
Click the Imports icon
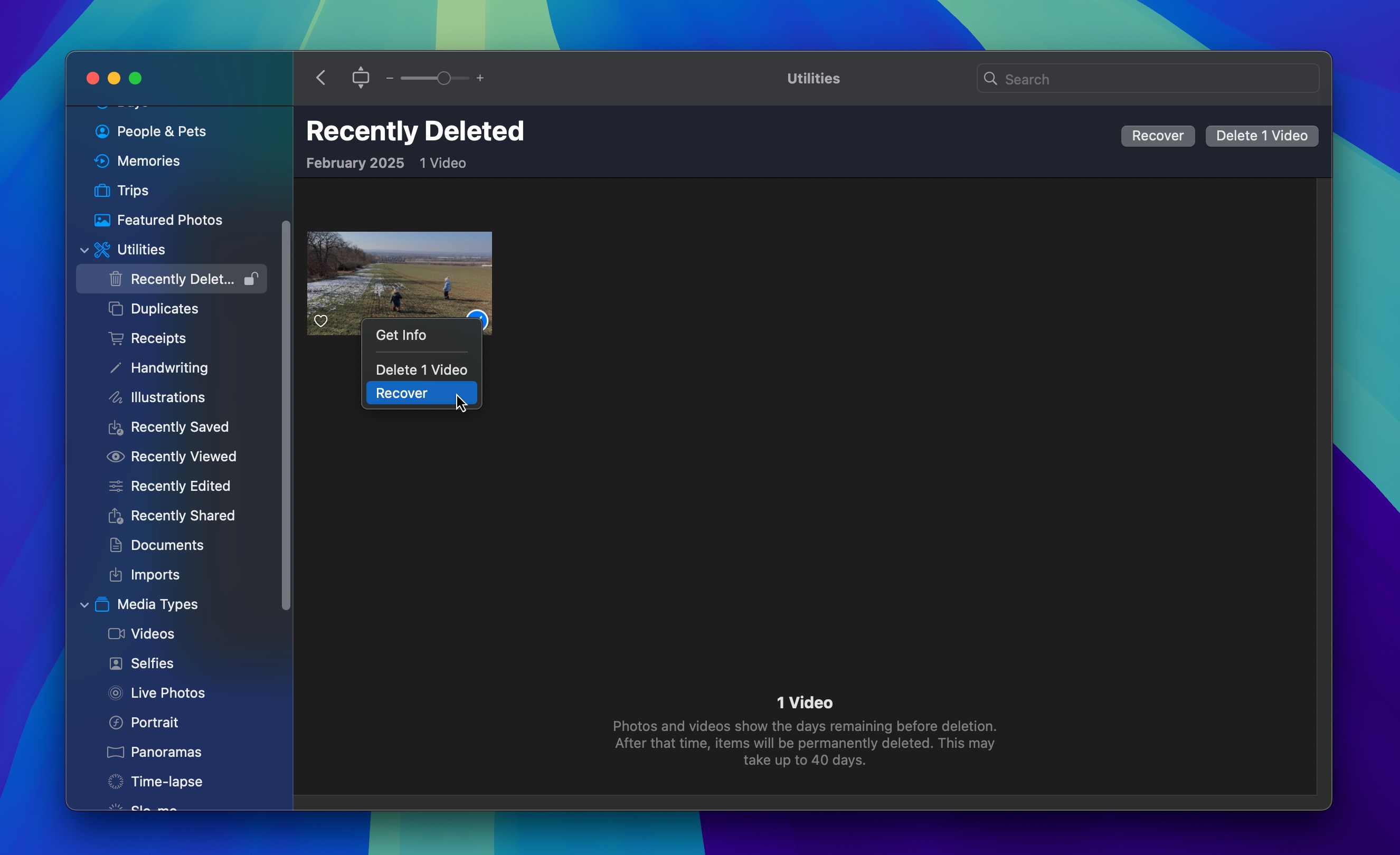click(x=115, y=574)
